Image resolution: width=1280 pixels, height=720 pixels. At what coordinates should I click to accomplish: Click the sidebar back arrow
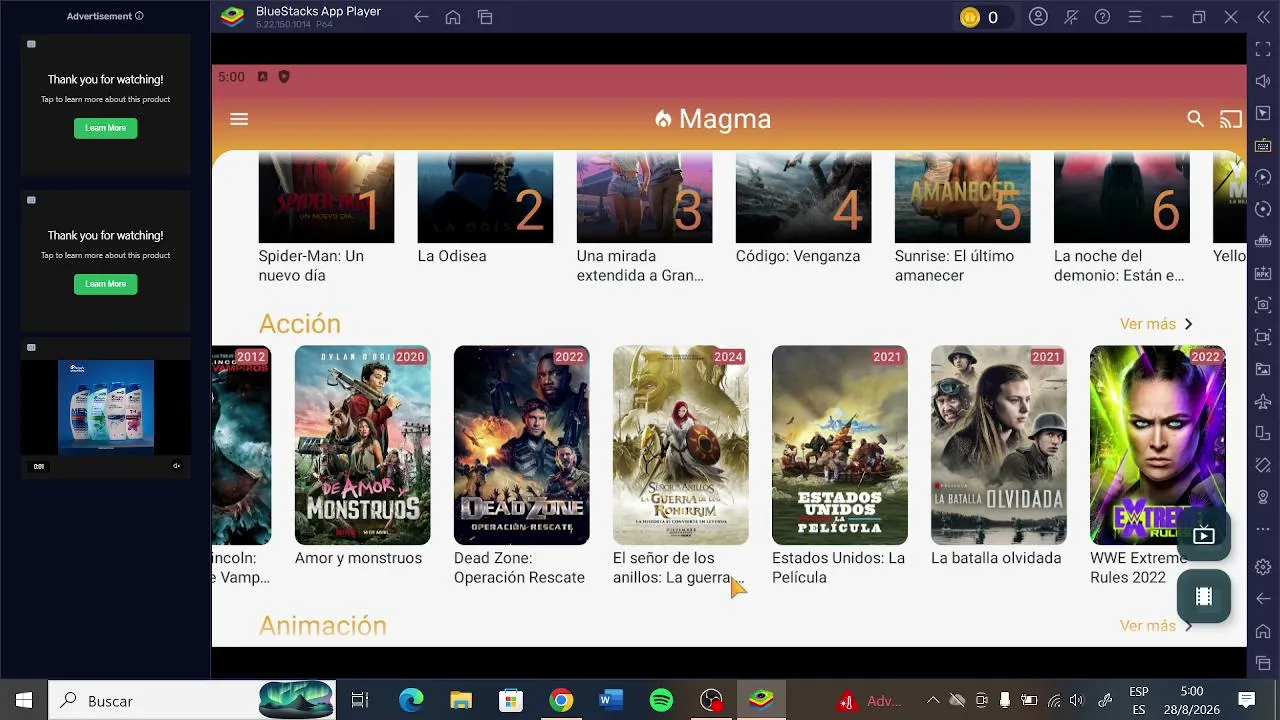[x=1263, y=599]
